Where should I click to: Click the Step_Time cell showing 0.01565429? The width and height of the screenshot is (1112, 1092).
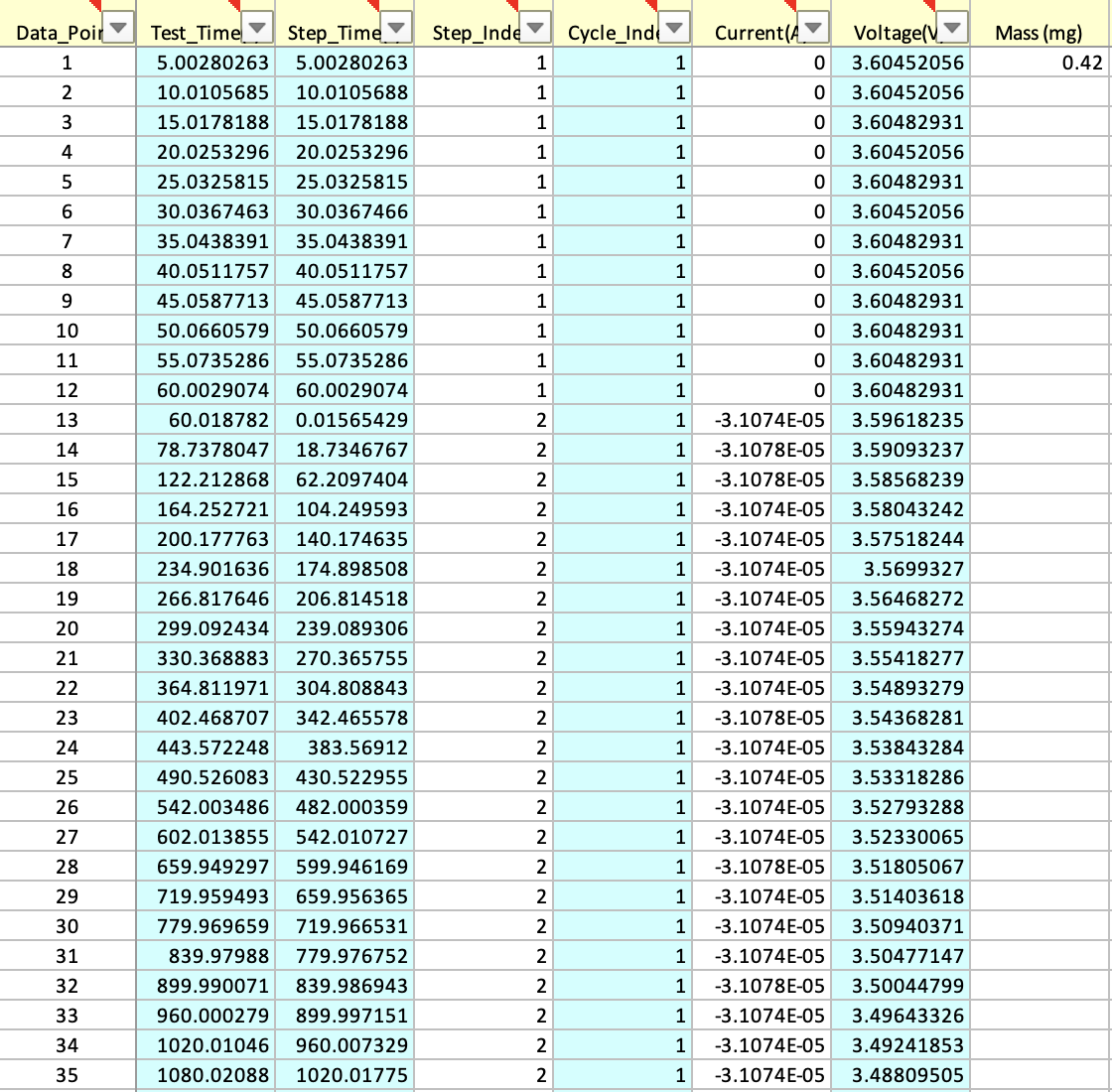[345, 419]
